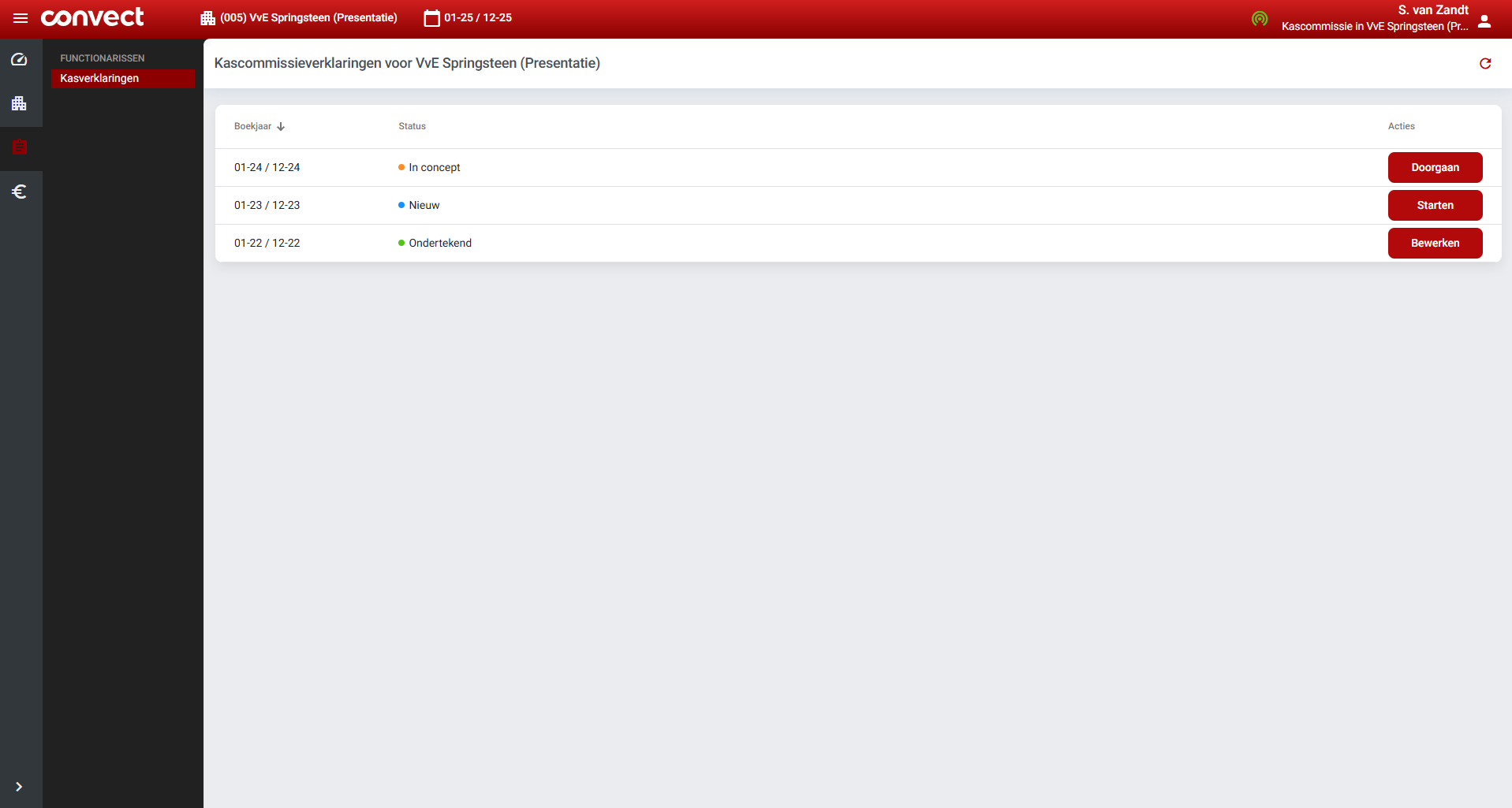
Task: Open the hamburger main menu
Action: pos(21,18)
